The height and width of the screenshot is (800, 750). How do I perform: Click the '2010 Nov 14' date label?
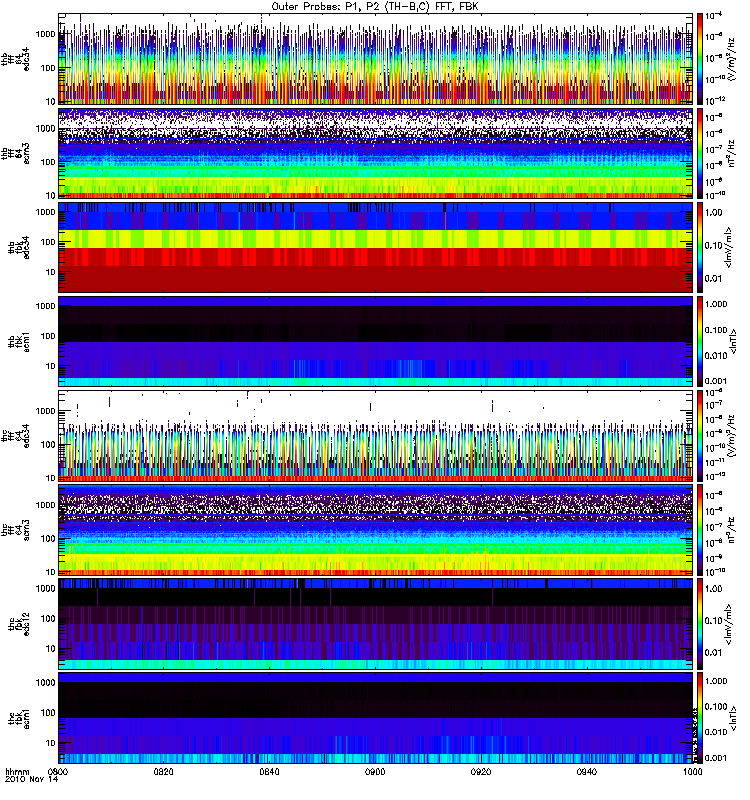click(x=32, y=779)
